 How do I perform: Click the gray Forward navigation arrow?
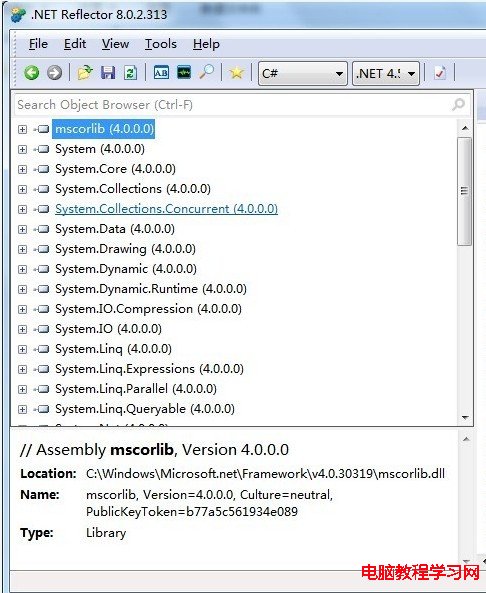coord(54,73)
